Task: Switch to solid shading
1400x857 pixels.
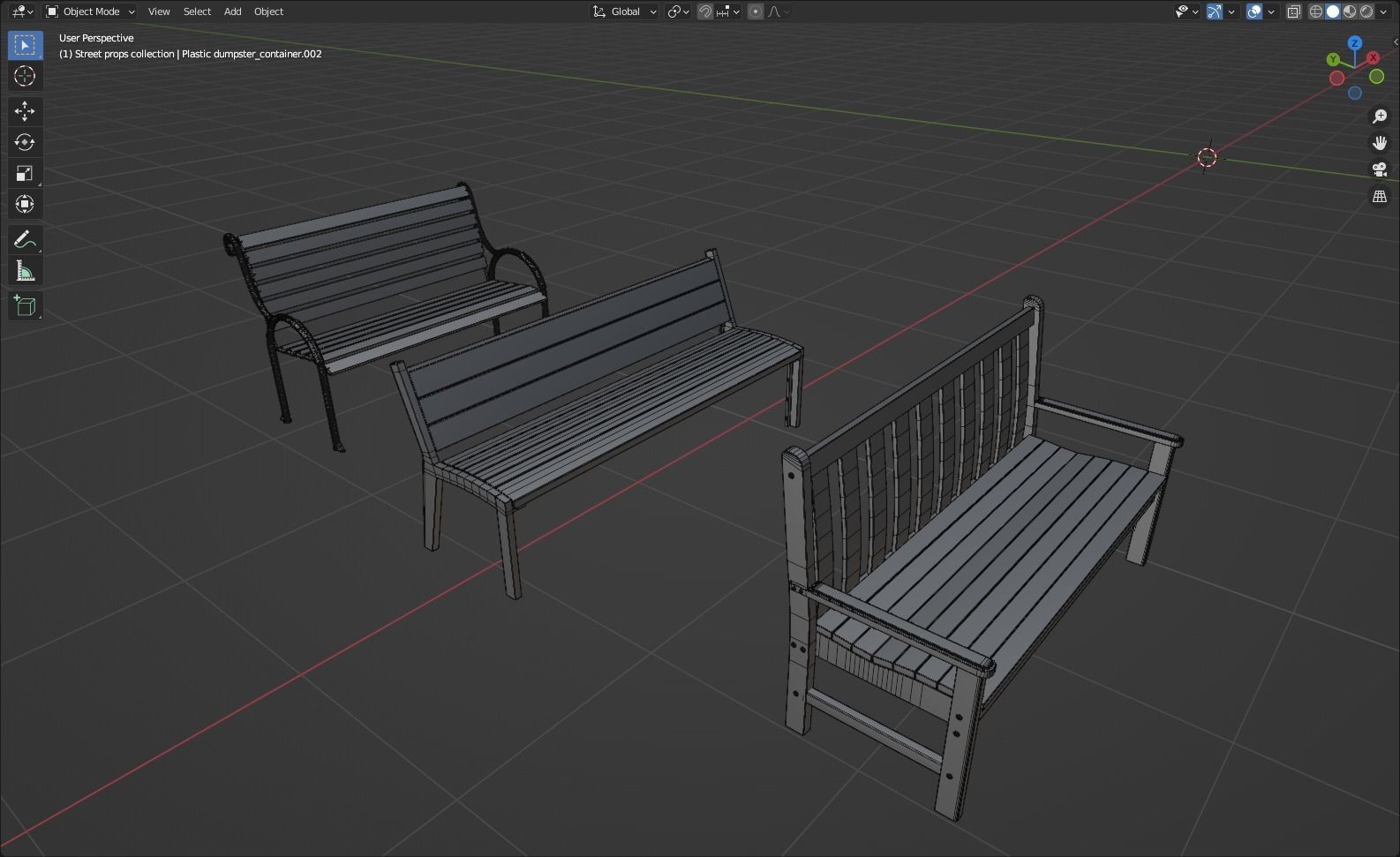Action: click(x=1333, y=11)
